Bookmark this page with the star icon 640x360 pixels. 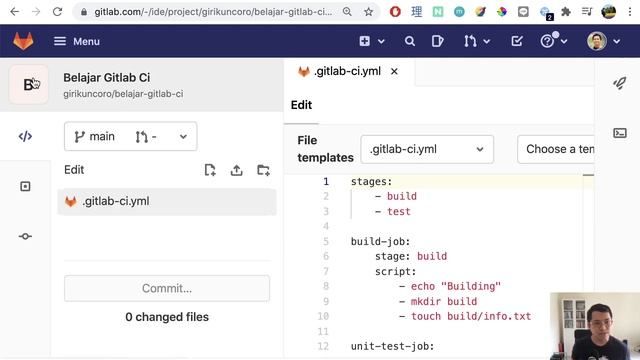369,12
